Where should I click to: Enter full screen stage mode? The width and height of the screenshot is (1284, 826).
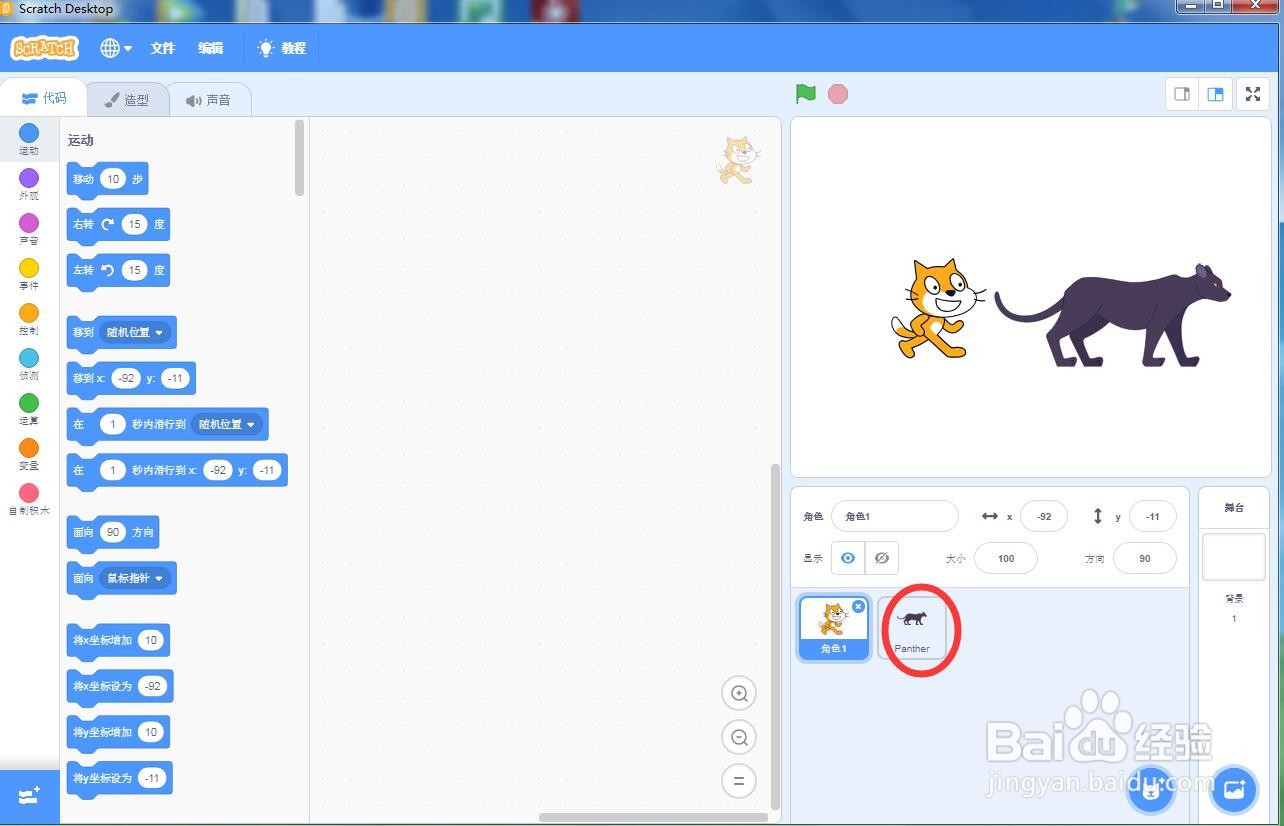1253,94
